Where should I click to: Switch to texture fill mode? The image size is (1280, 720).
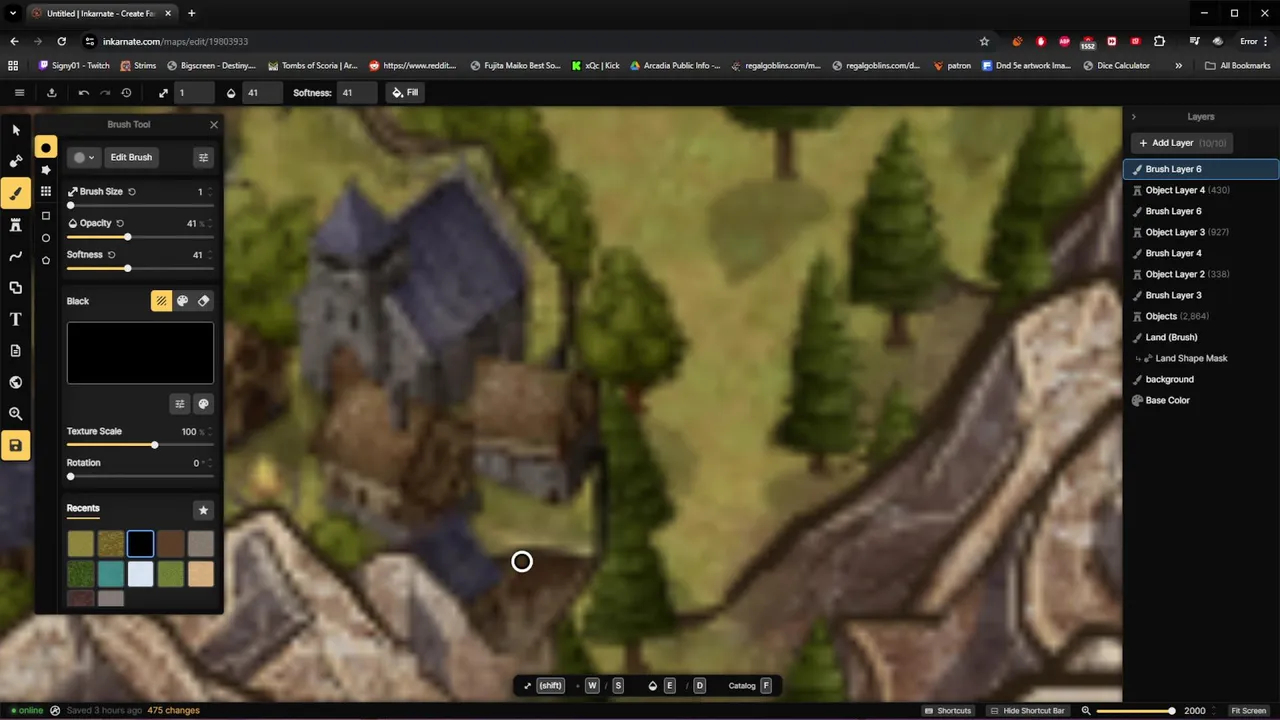pyautogui.click(x=161, y=301)
